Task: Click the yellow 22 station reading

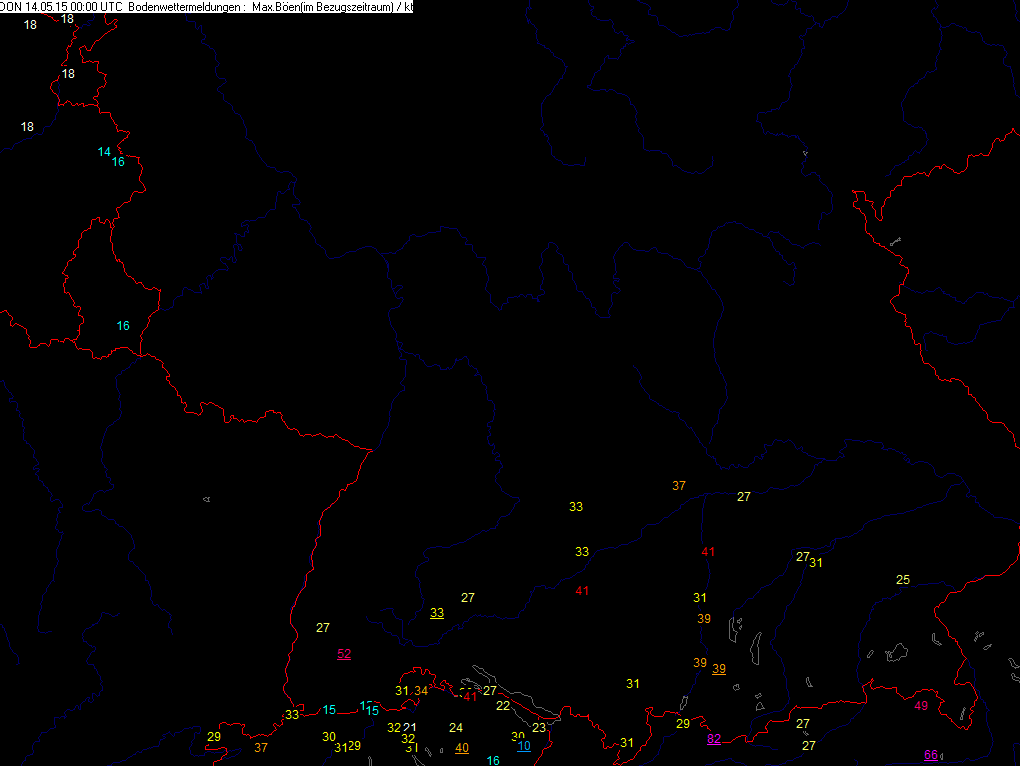Action: [503, 706]
